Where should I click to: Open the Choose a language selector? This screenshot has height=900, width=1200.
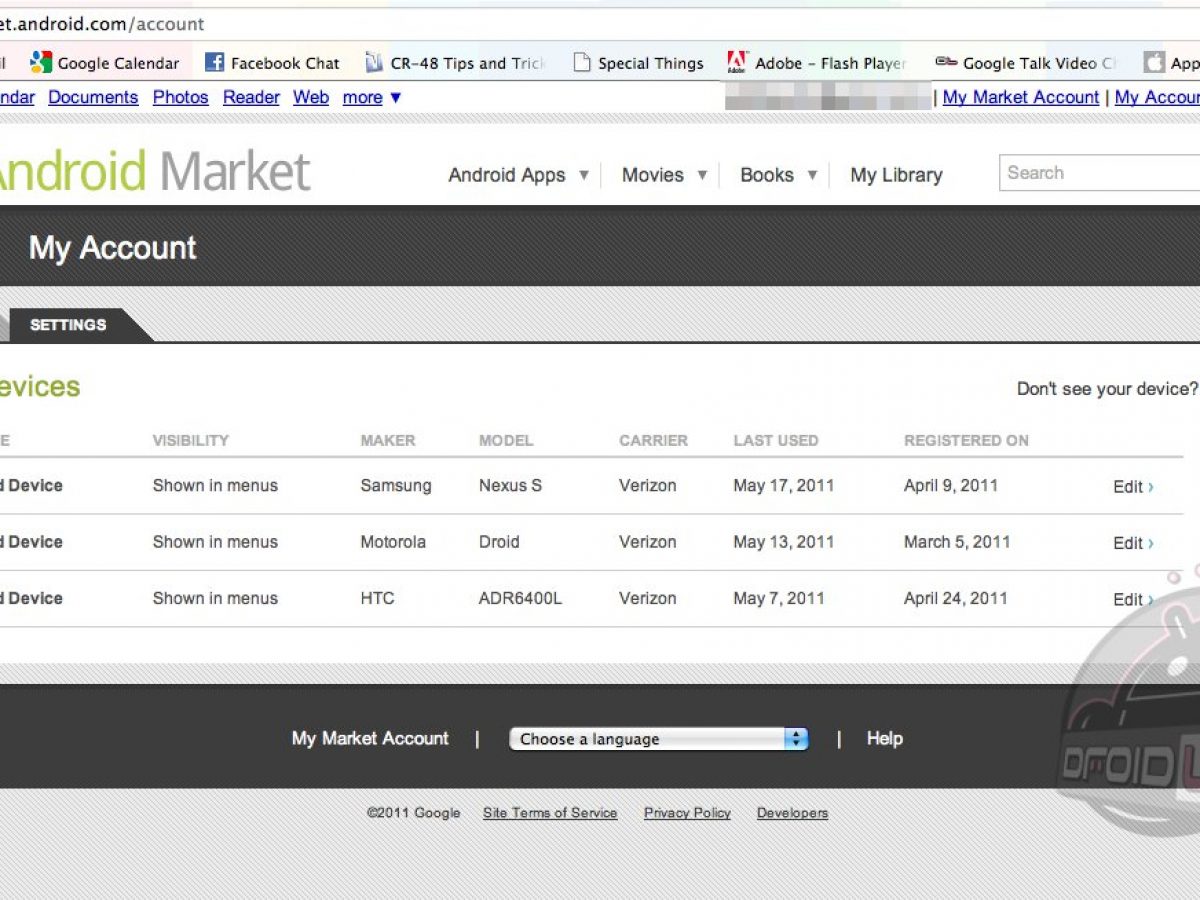point(658,739)
